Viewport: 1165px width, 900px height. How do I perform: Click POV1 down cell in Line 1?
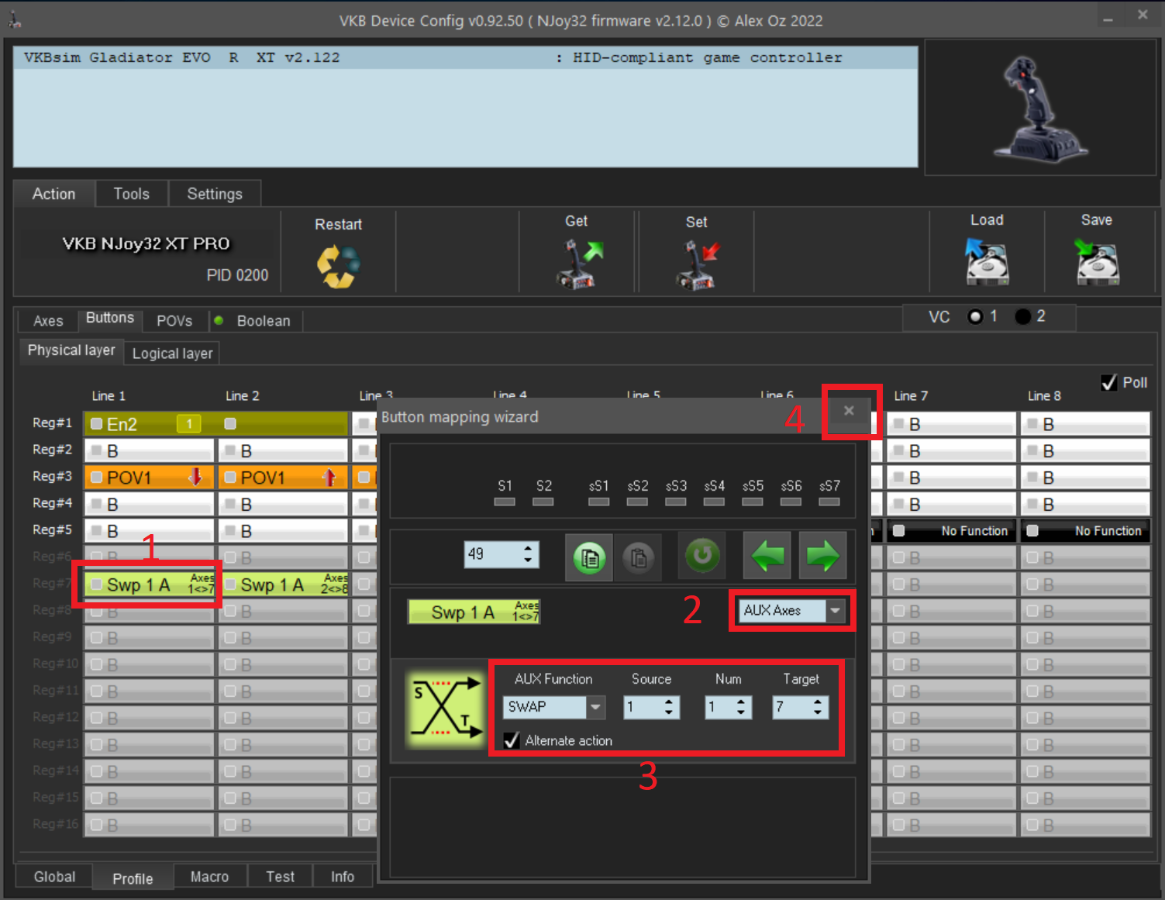point(149,477)
